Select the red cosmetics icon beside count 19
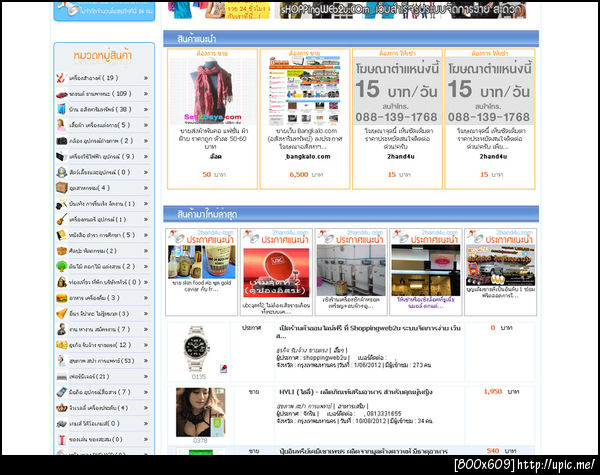Viewport: 600px width, 475px height. (62, 78)
